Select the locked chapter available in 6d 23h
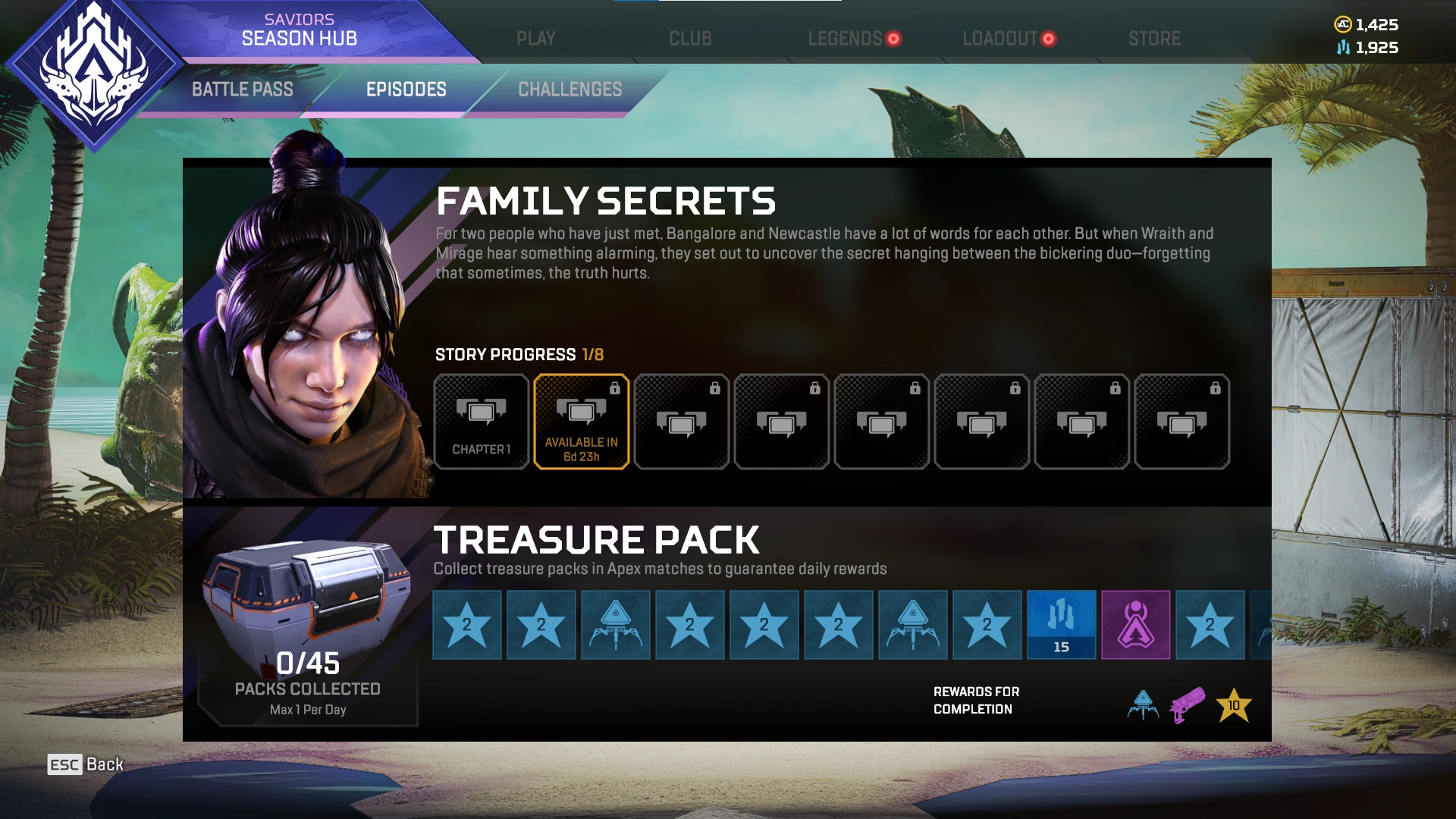The width and height of the screenshot is (1456, 819). point(581,422)
